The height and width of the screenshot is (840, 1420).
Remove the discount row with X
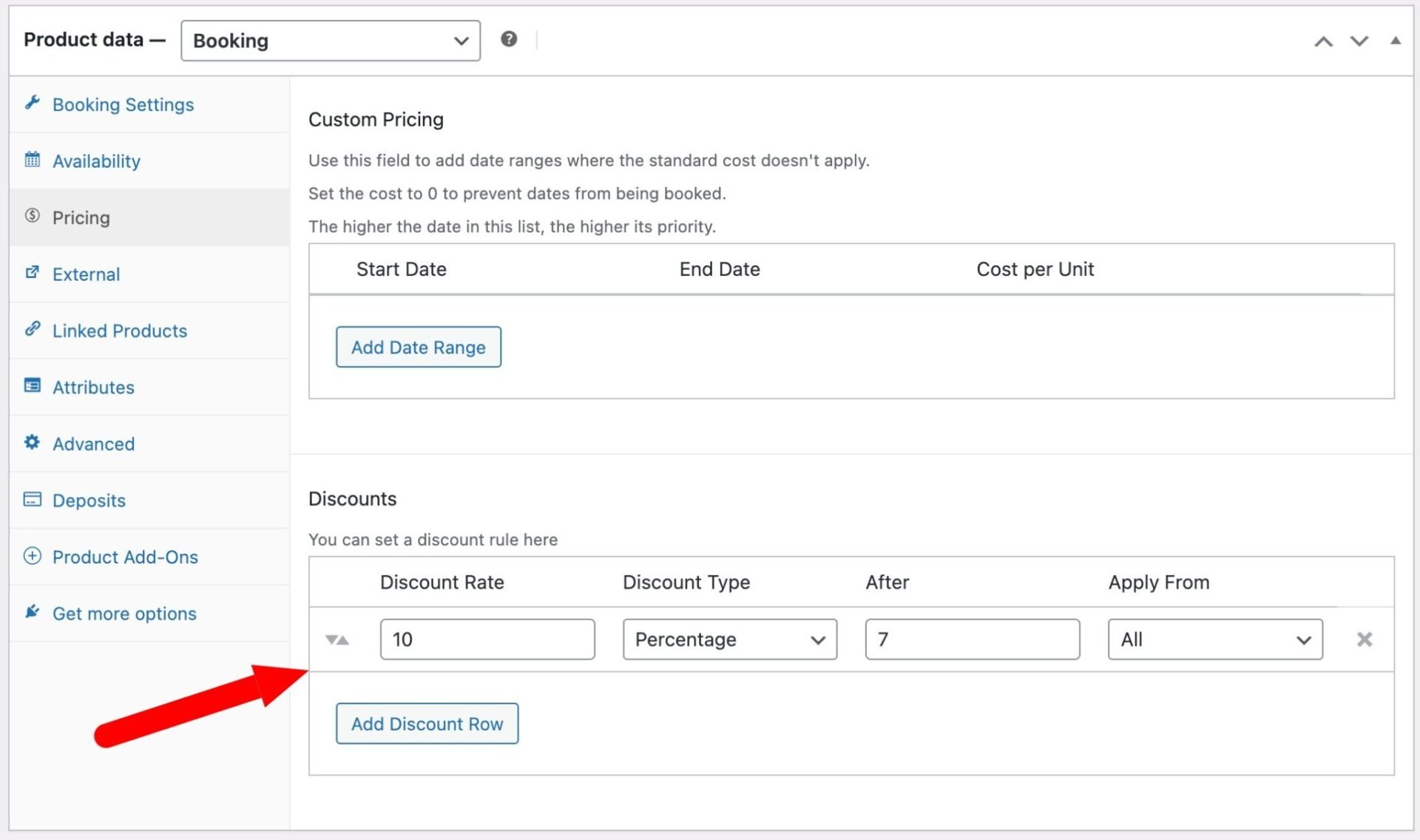[x=1365, y=639]
